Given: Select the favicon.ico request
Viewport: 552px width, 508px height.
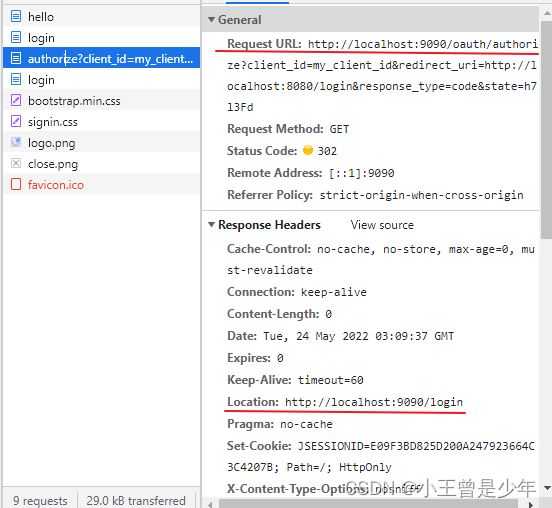Looking at the screenshot, I should coord(101,184).
